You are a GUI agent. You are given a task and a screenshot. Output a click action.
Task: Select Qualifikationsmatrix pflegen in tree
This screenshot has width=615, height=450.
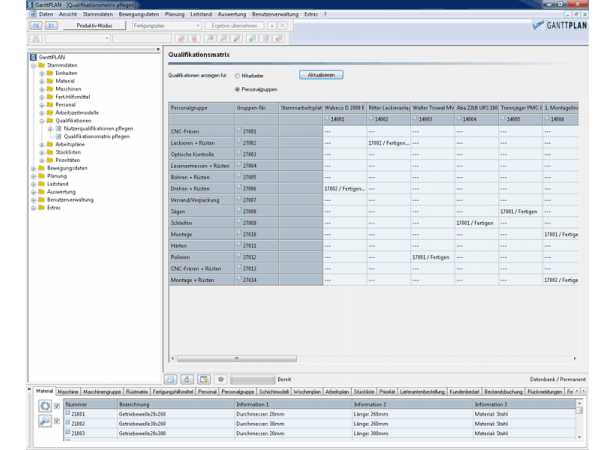(x=96, y=137)
